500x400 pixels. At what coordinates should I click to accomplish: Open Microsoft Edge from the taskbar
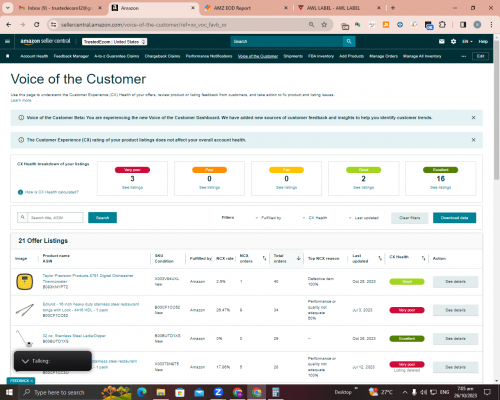point(142,392)
